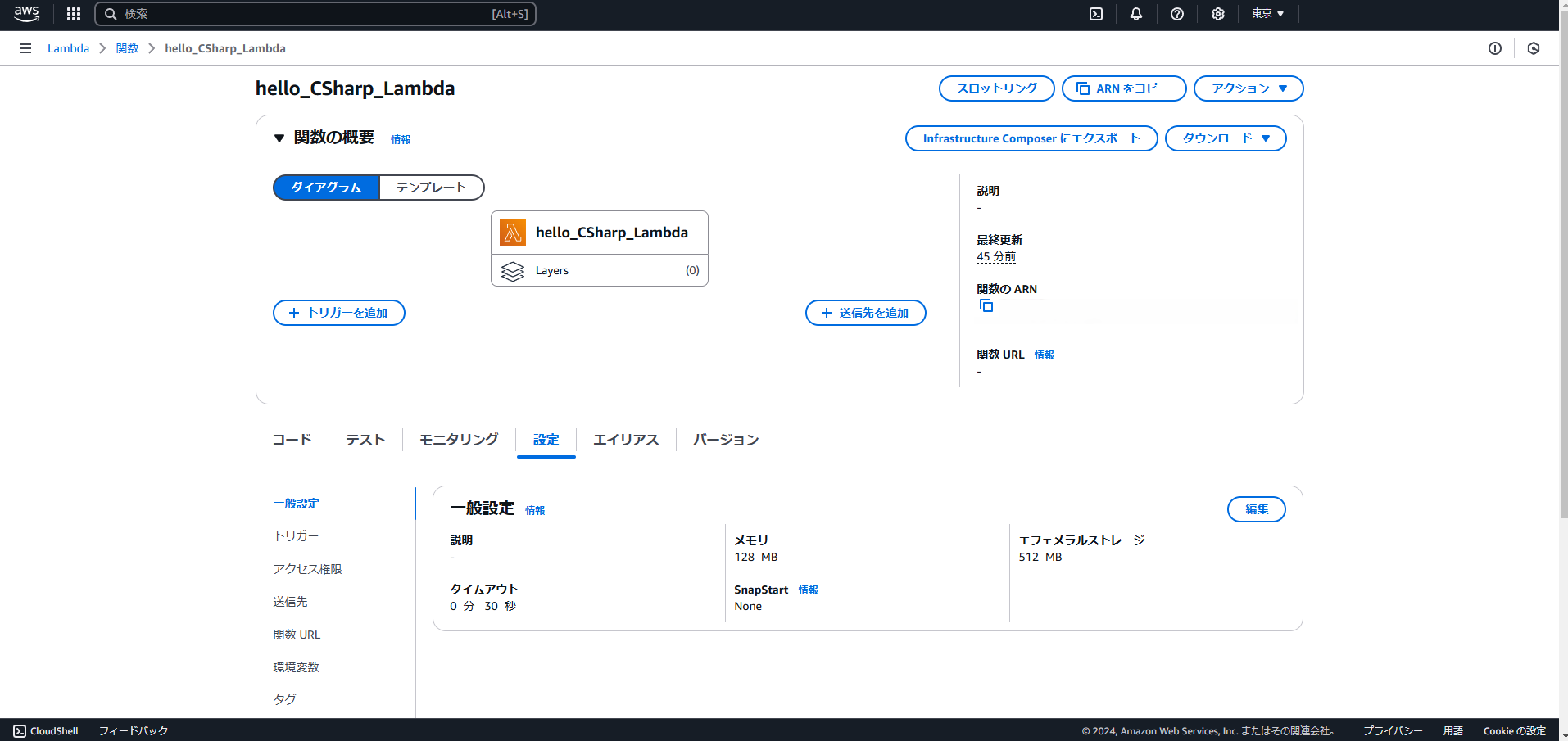Click the 用語 footer link

coord(1453,731)
